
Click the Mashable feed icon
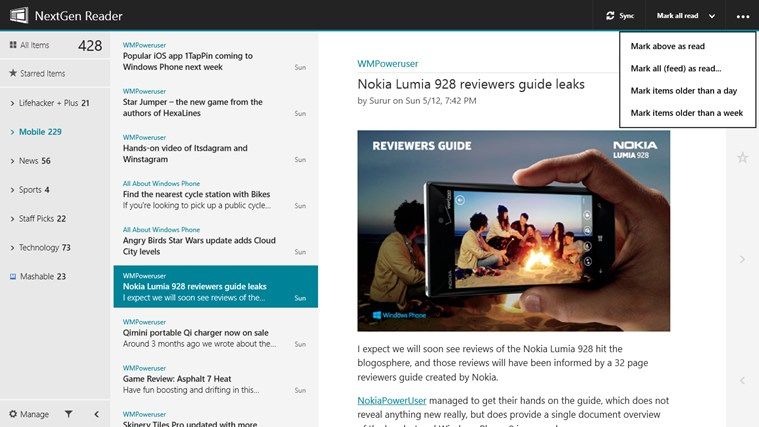13,276
